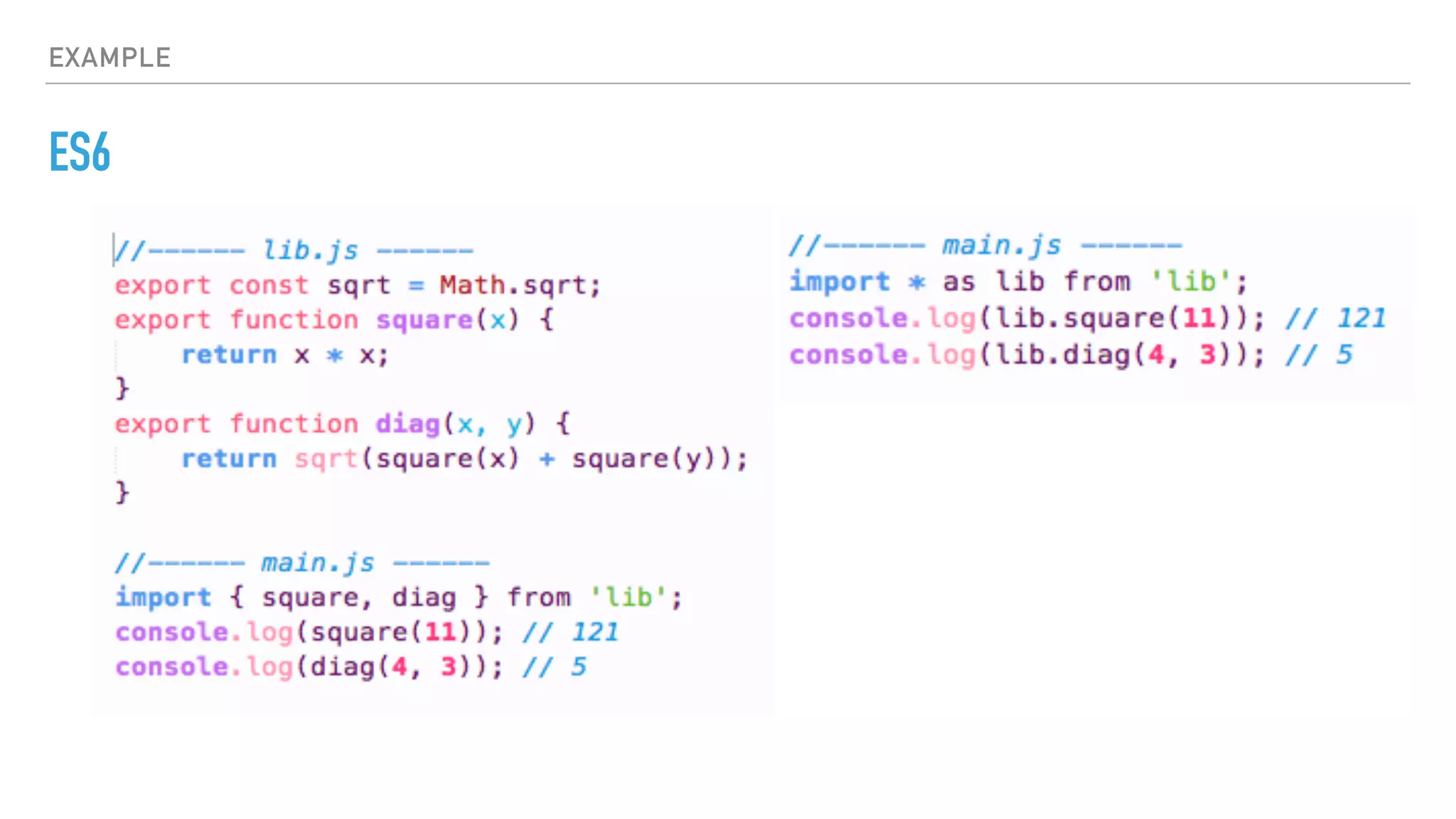Click the 'export function square(x) {' line

pyautogui.click(x=334, y=320)
